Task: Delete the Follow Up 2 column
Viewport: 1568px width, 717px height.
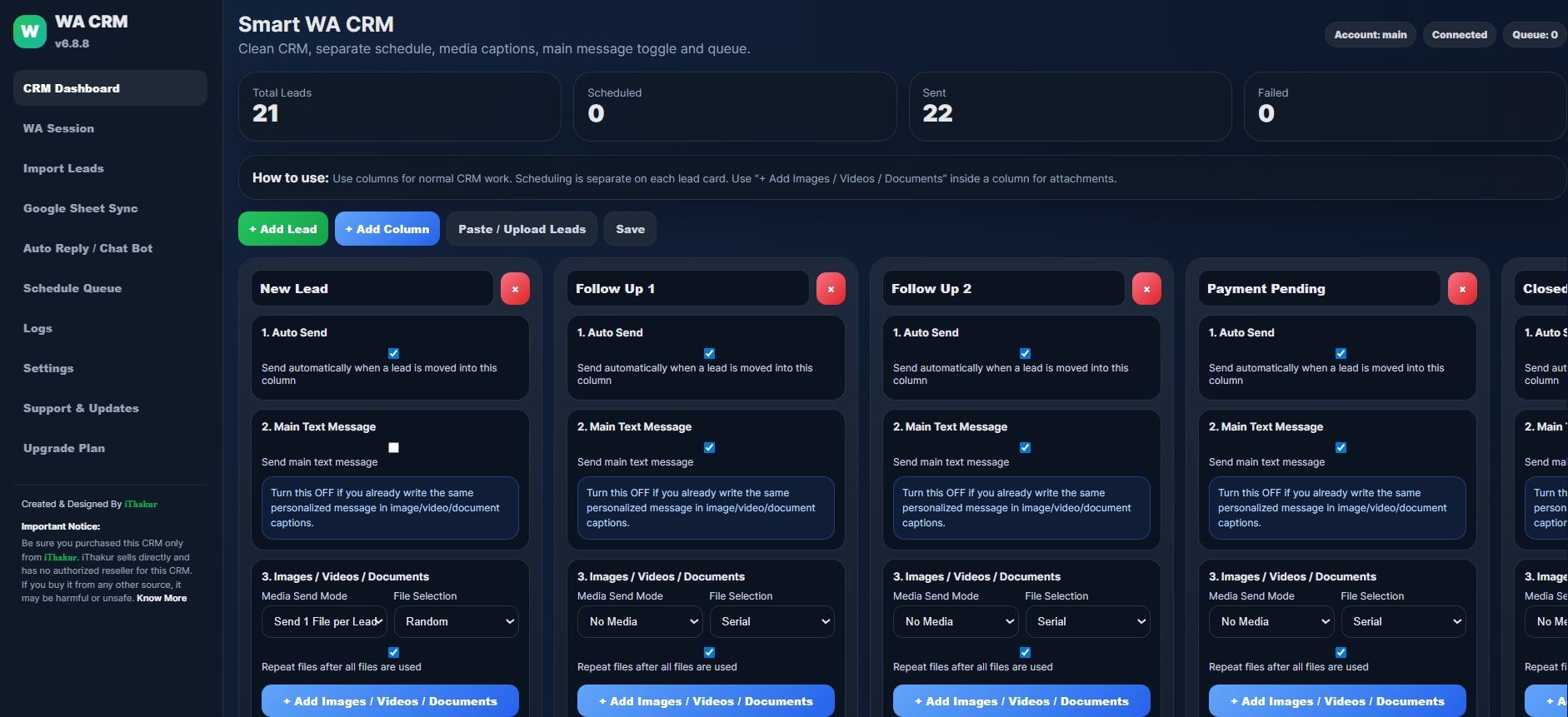Action: pyautogui.click(x=1146, y=289)
